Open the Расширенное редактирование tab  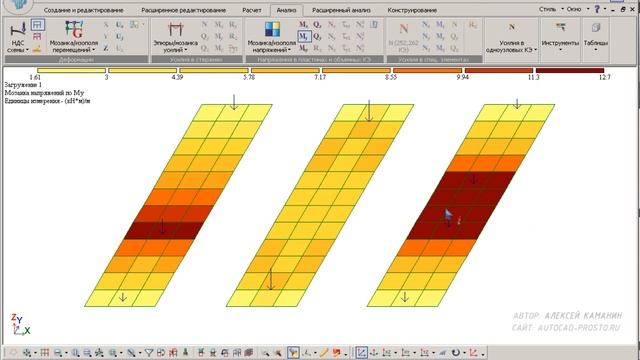tap(184, 10)
